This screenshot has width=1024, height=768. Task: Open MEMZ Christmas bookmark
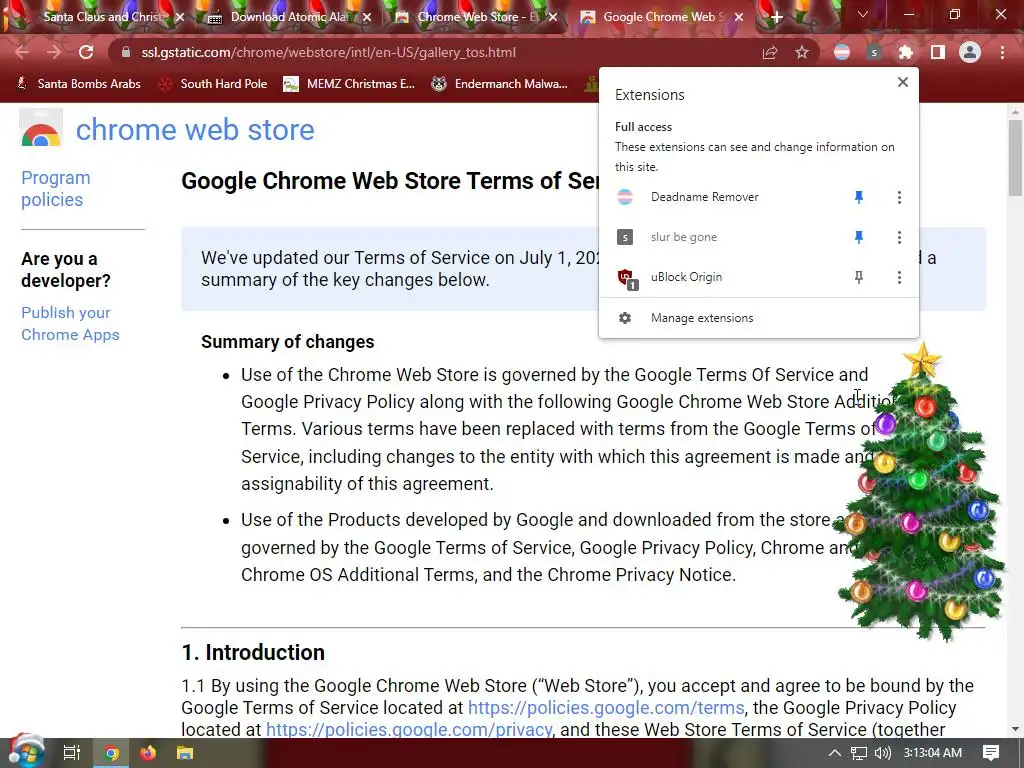pyautogui.click(x=349, y=84)
